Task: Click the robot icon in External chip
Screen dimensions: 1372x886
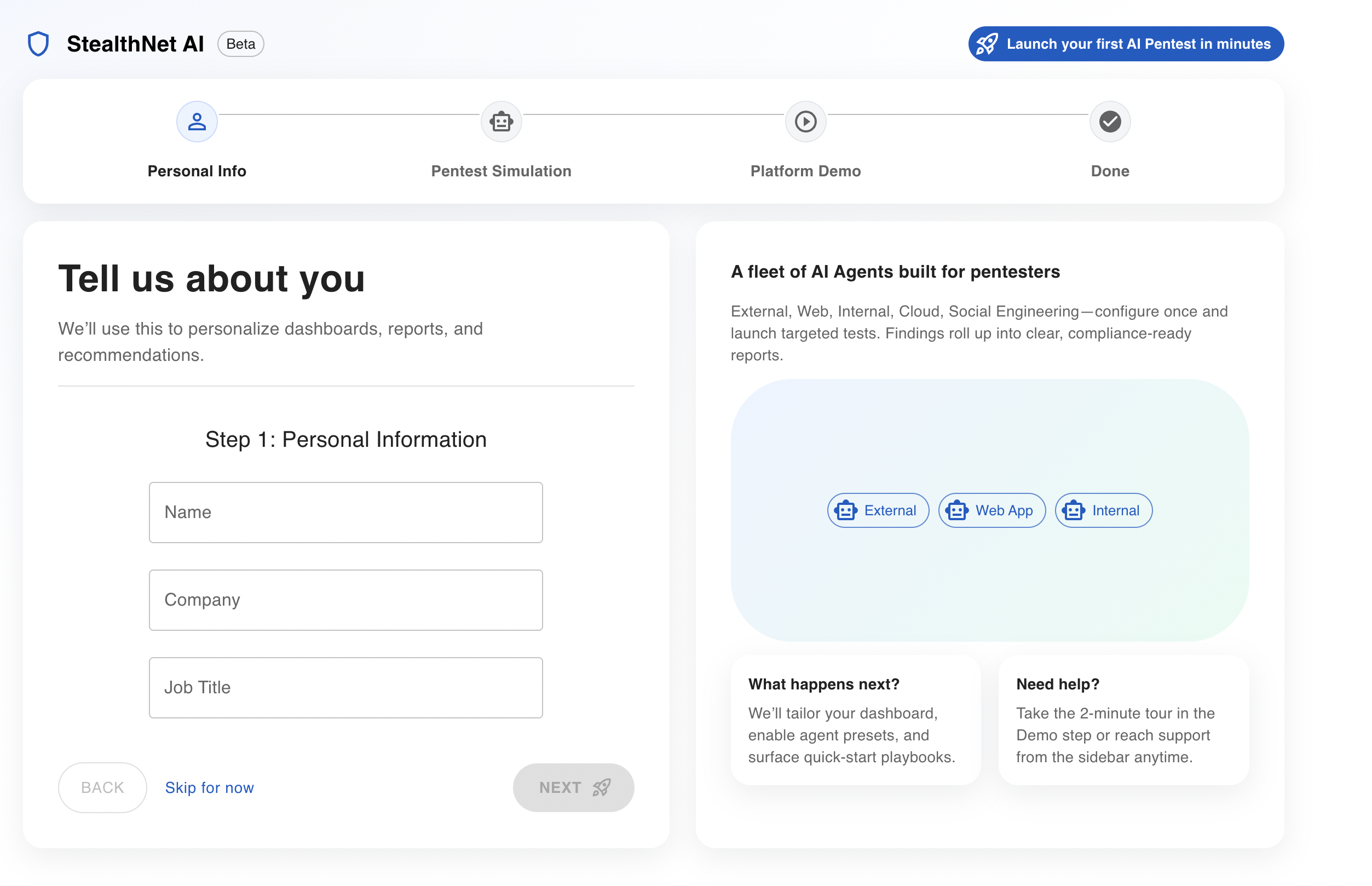Action: pyautogui.click(x=846, y=510)
